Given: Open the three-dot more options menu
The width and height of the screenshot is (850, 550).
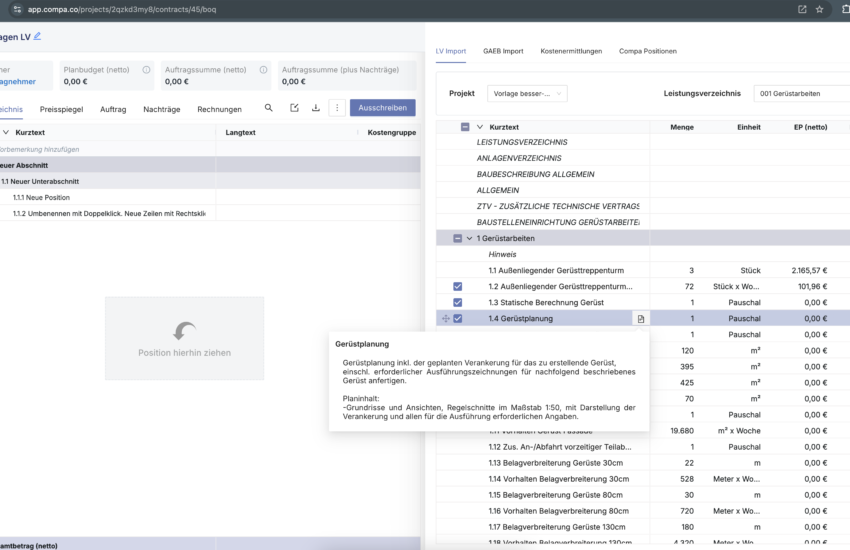Looking at the screenshot, I should coord(337,108).
